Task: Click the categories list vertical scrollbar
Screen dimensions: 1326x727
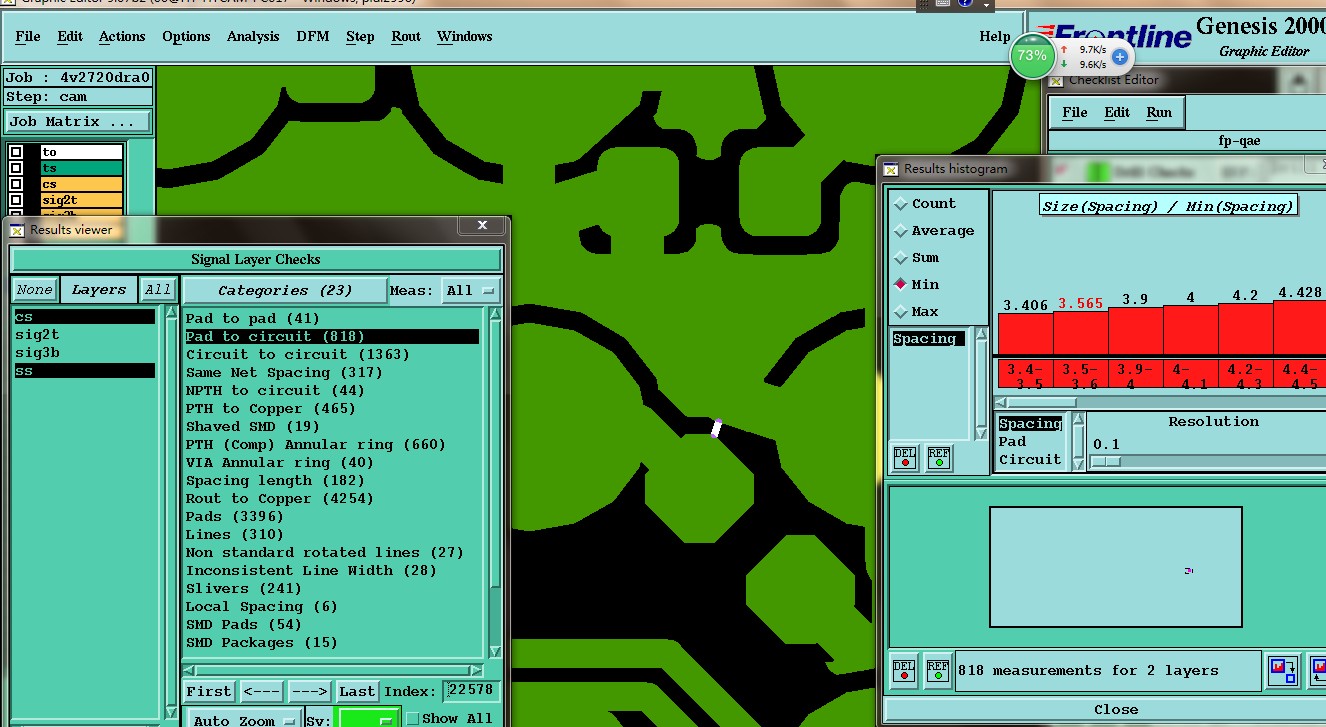Action: click(x=495, y=485)
